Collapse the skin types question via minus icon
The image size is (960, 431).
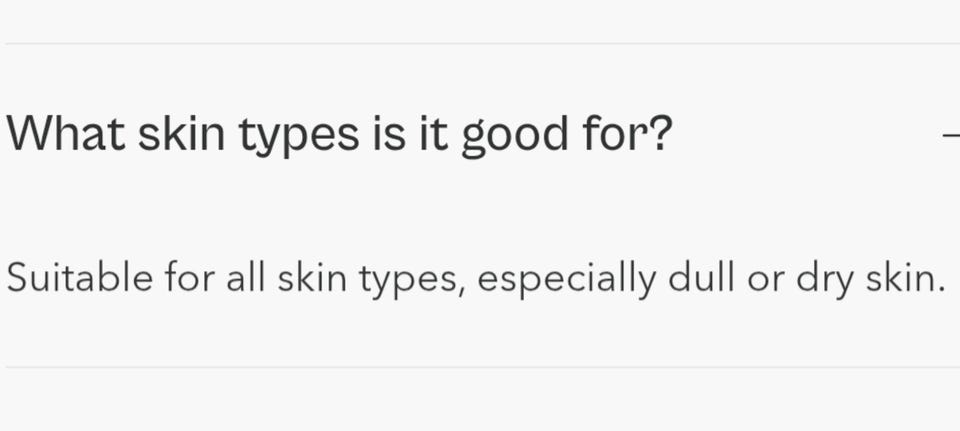click(x=952, y=135)
